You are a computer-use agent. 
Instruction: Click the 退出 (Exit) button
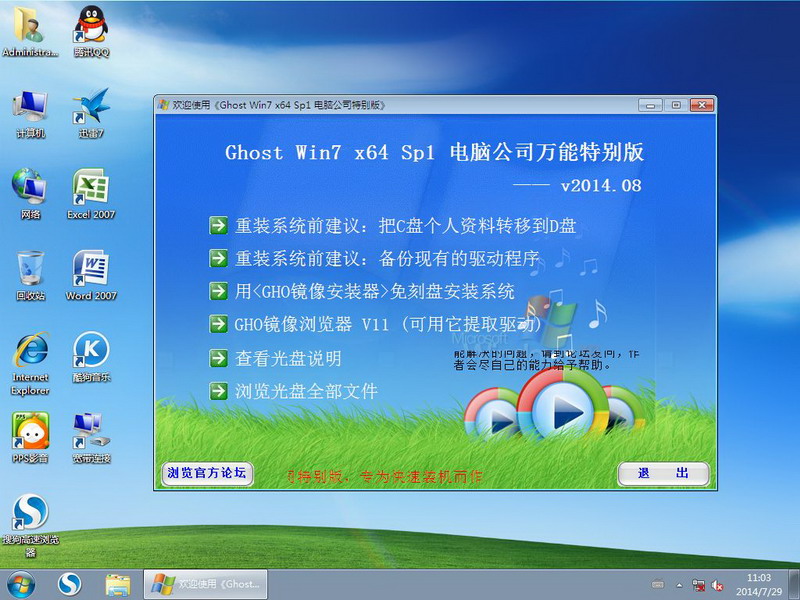click(663, 473)
